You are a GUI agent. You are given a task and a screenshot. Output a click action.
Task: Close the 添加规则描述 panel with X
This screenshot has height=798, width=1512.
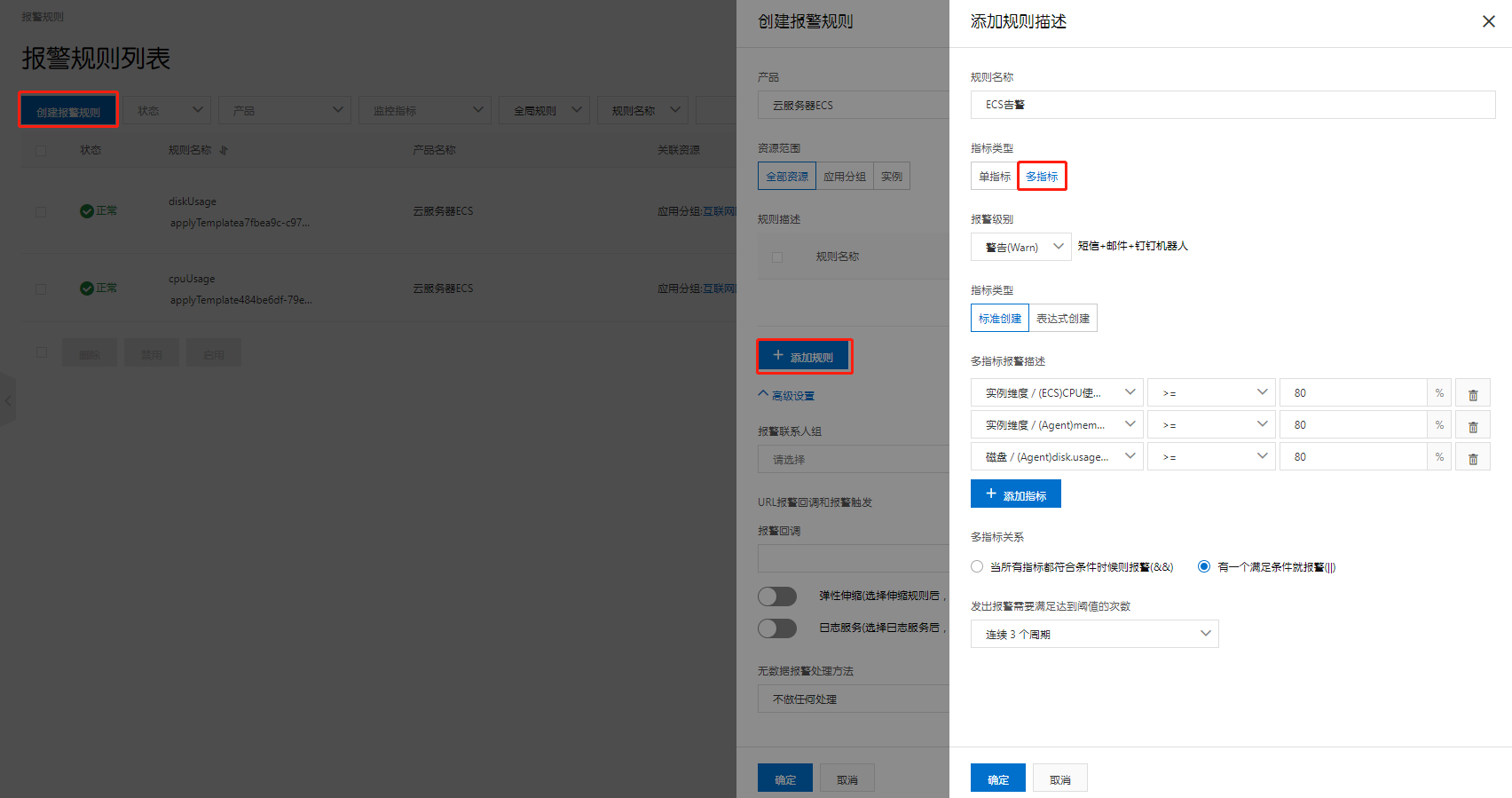point(1488,21)
